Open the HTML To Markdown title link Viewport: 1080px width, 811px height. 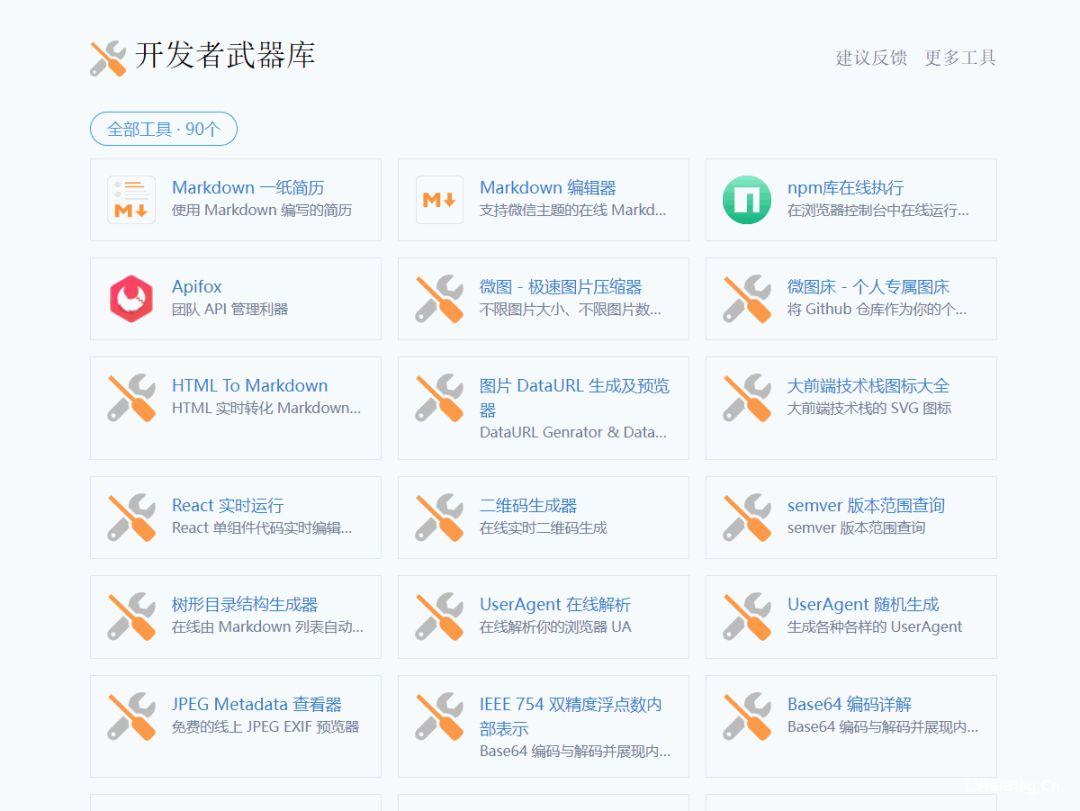[x=250, y=385]
